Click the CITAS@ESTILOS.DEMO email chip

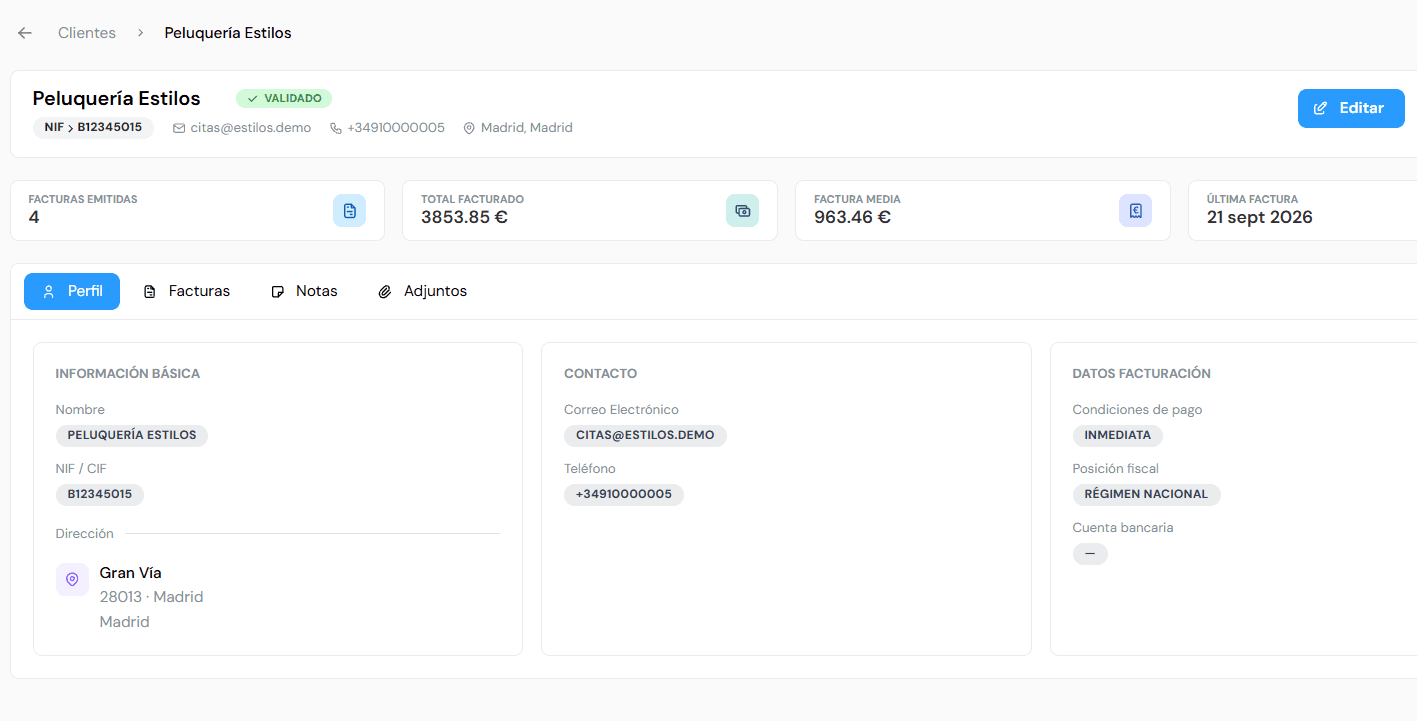[x=645, y=436]
